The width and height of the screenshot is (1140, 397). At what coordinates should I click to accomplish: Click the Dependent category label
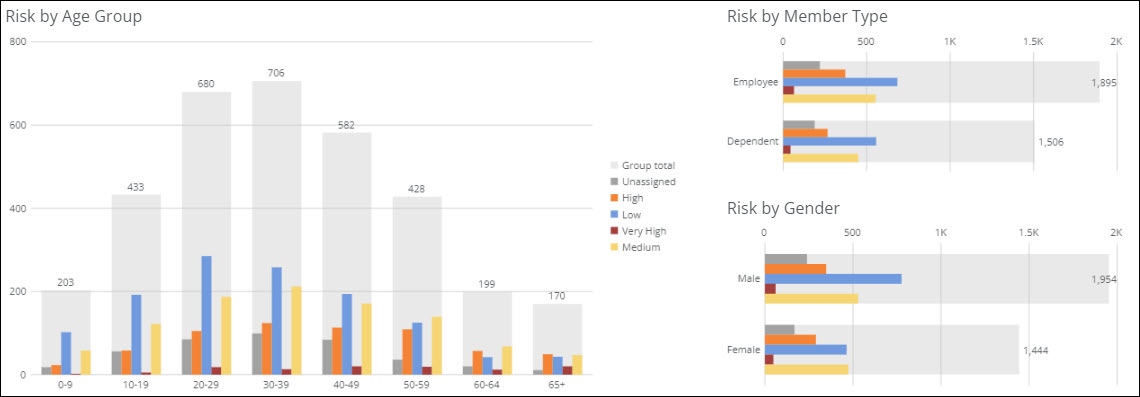pyautogui.click(x=752, y=141)
